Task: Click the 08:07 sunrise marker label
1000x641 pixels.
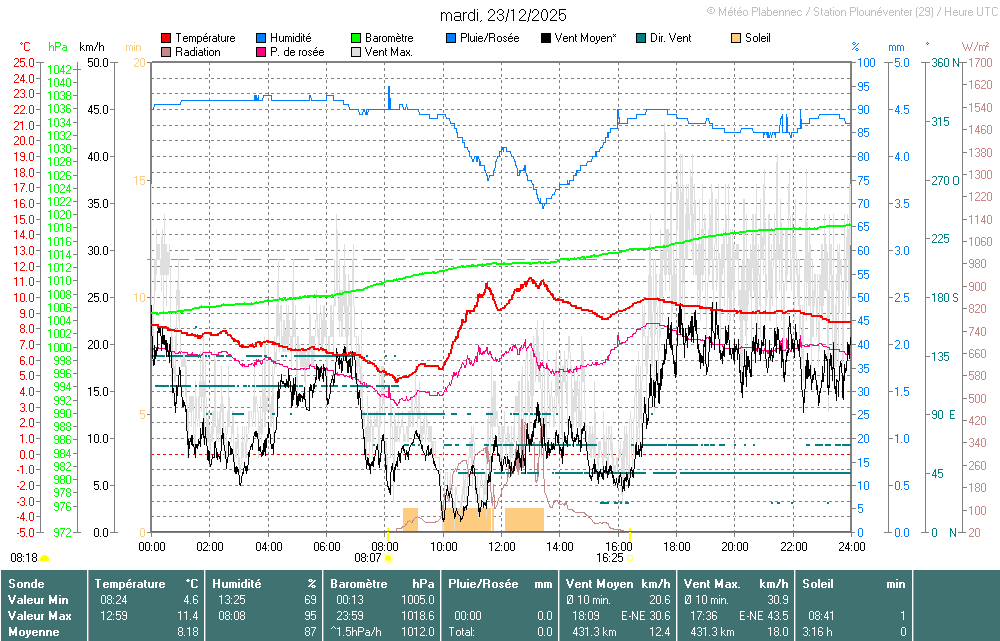Action: point(368,557)
